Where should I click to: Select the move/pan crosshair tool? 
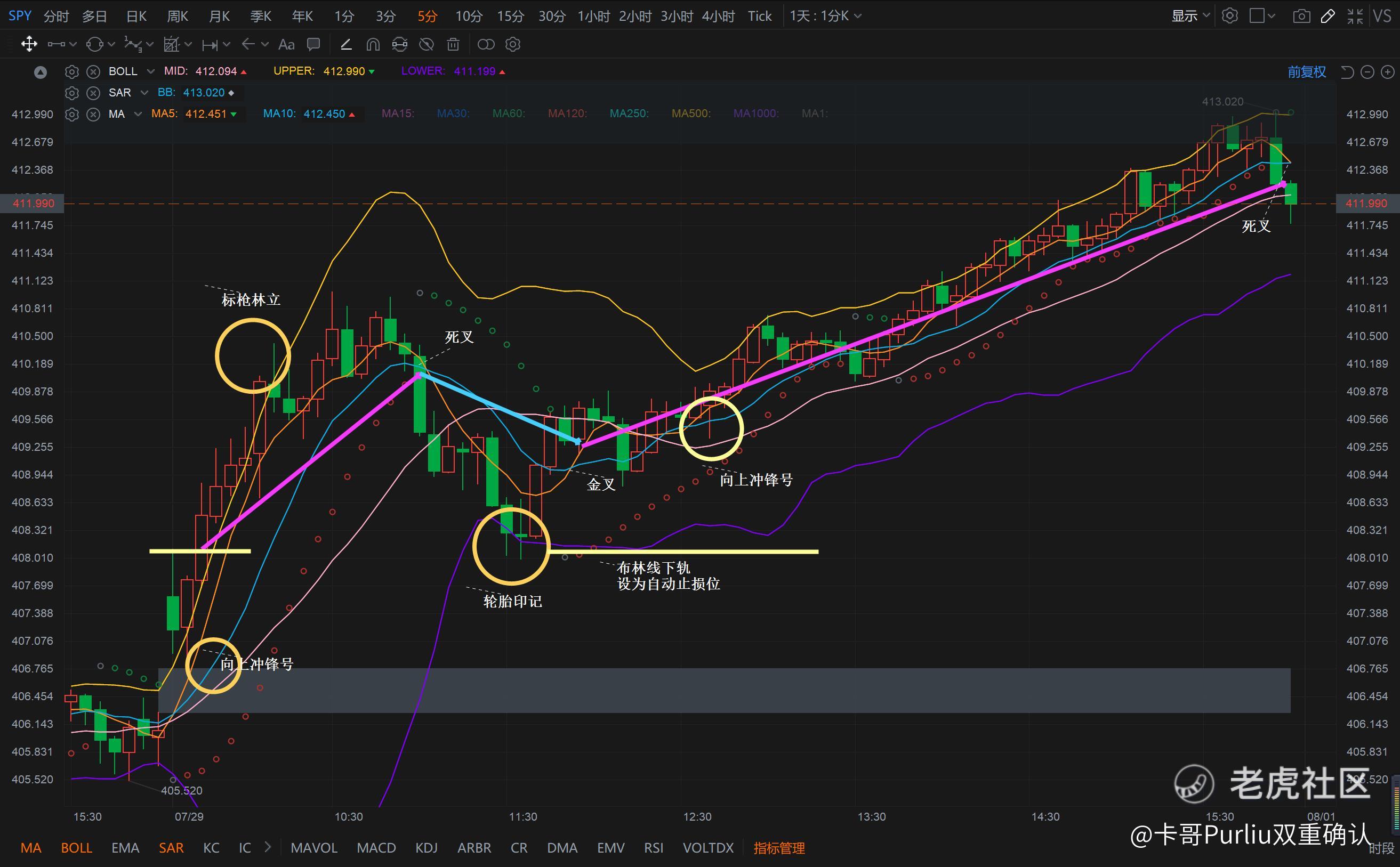[x=29, y=44]
